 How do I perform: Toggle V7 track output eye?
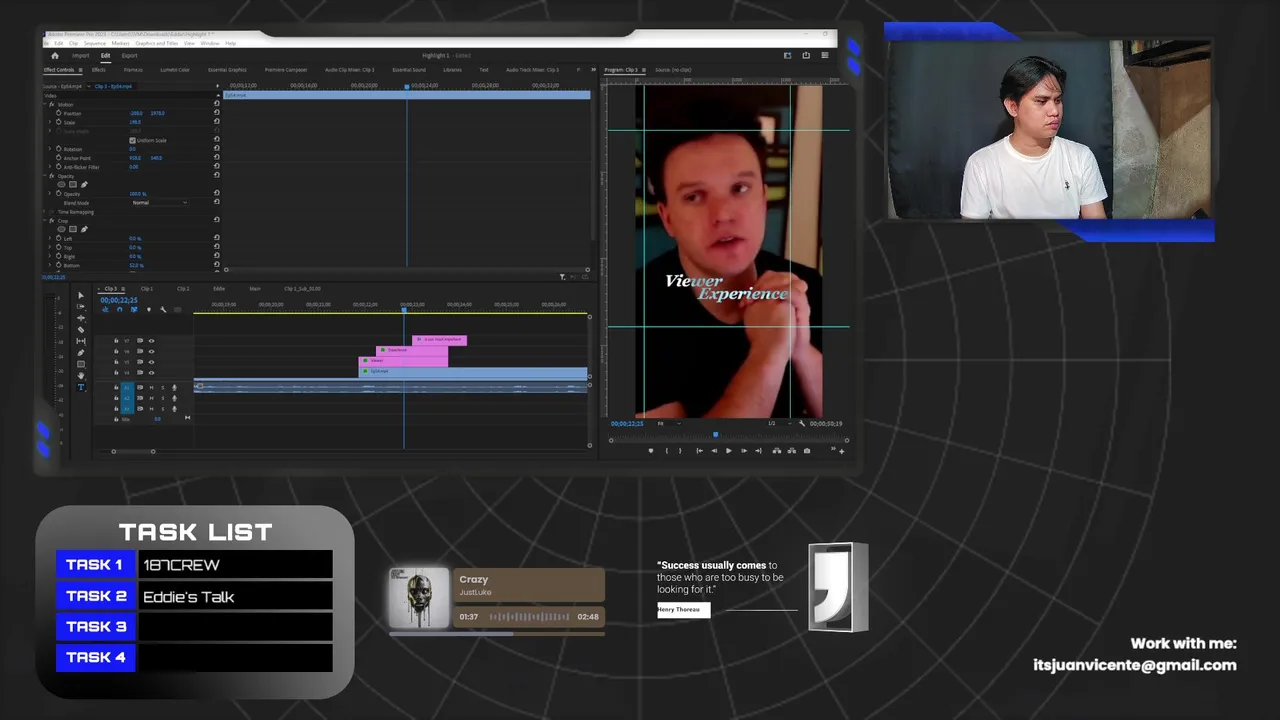[151, 341]
